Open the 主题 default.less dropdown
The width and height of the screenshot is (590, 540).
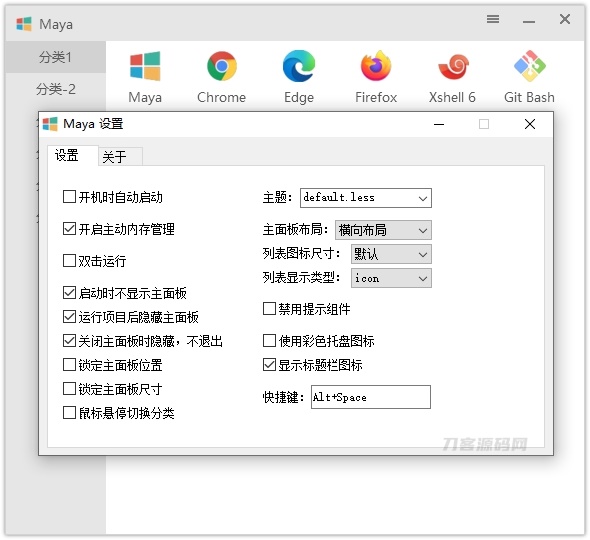click(366, 198)
